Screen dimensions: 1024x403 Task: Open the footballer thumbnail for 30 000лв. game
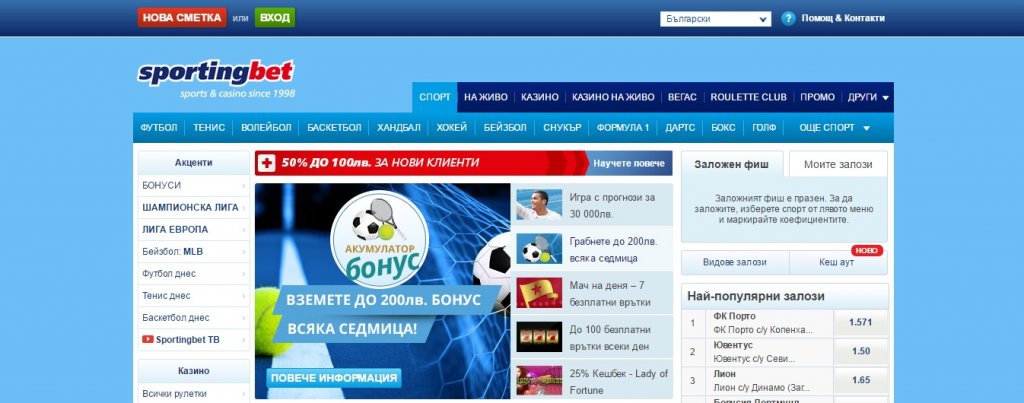(x=539, y=204)
